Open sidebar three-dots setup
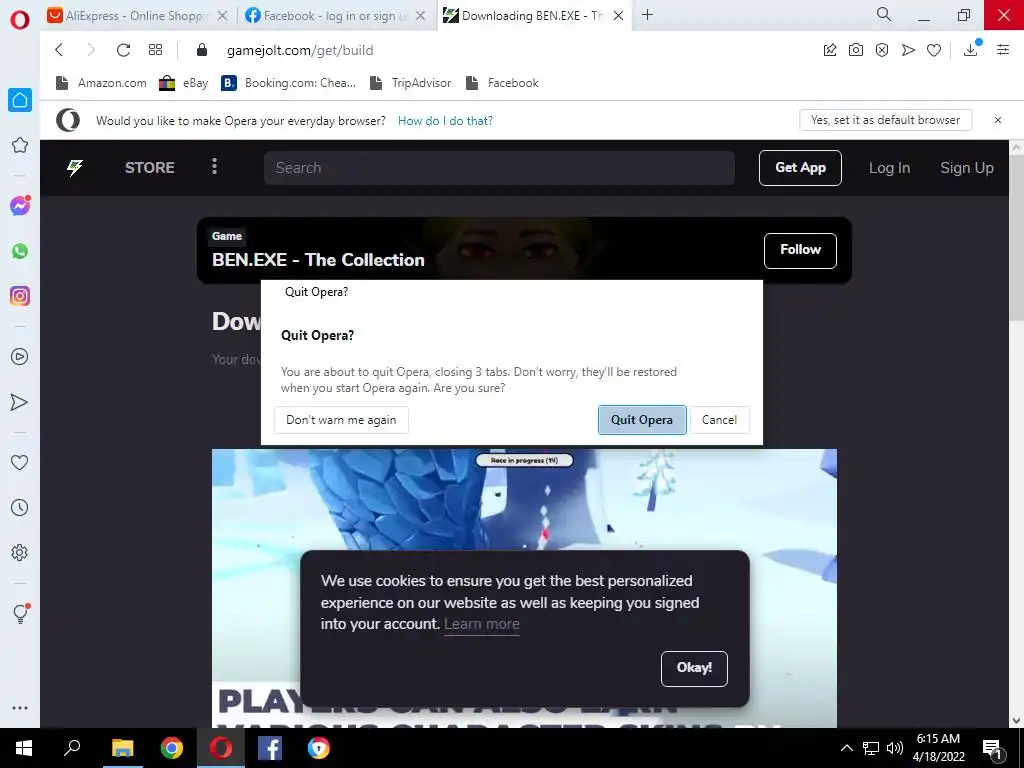 point(20,708)
